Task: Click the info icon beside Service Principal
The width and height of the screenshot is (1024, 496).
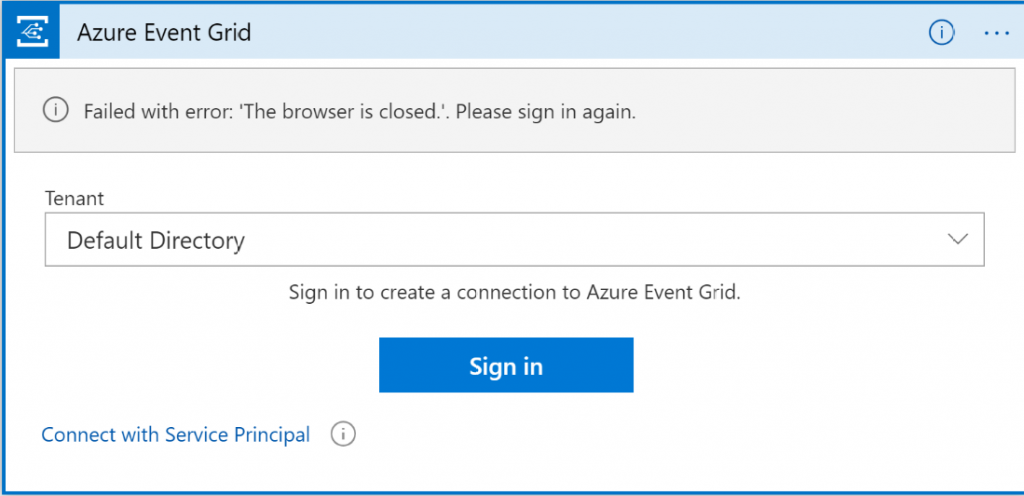Action: coord(343,435)
